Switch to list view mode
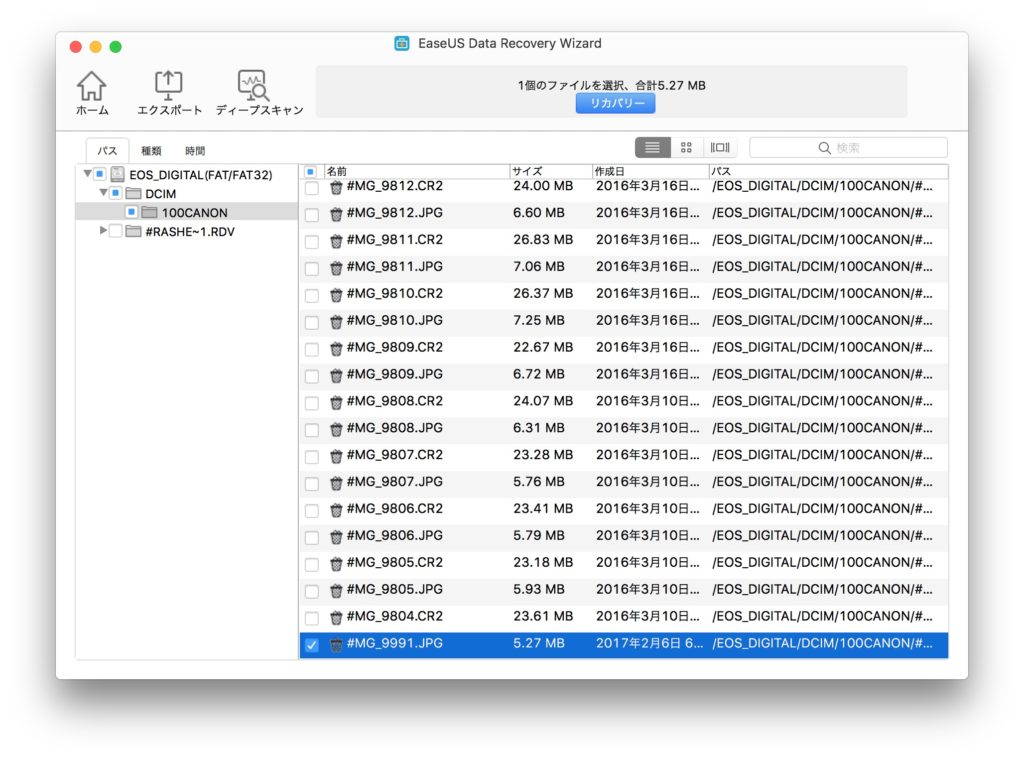The height and width of the screenshot is (759, 1024). coord(652,148)
